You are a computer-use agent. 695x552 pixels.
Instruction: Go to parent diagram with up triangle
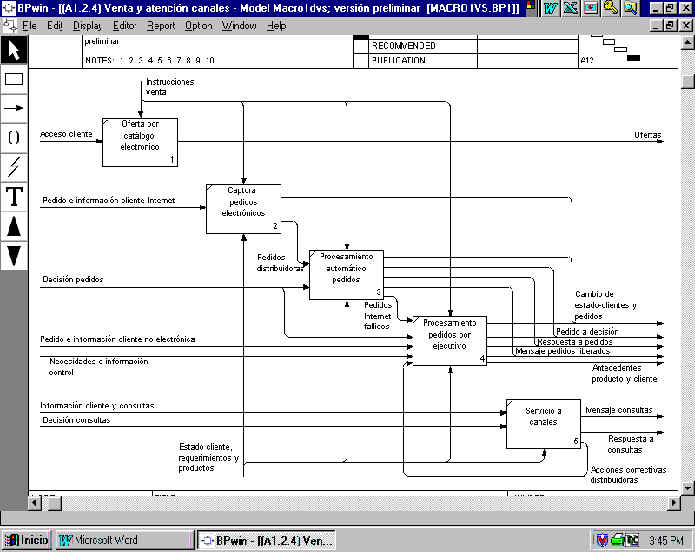[14, 226]
